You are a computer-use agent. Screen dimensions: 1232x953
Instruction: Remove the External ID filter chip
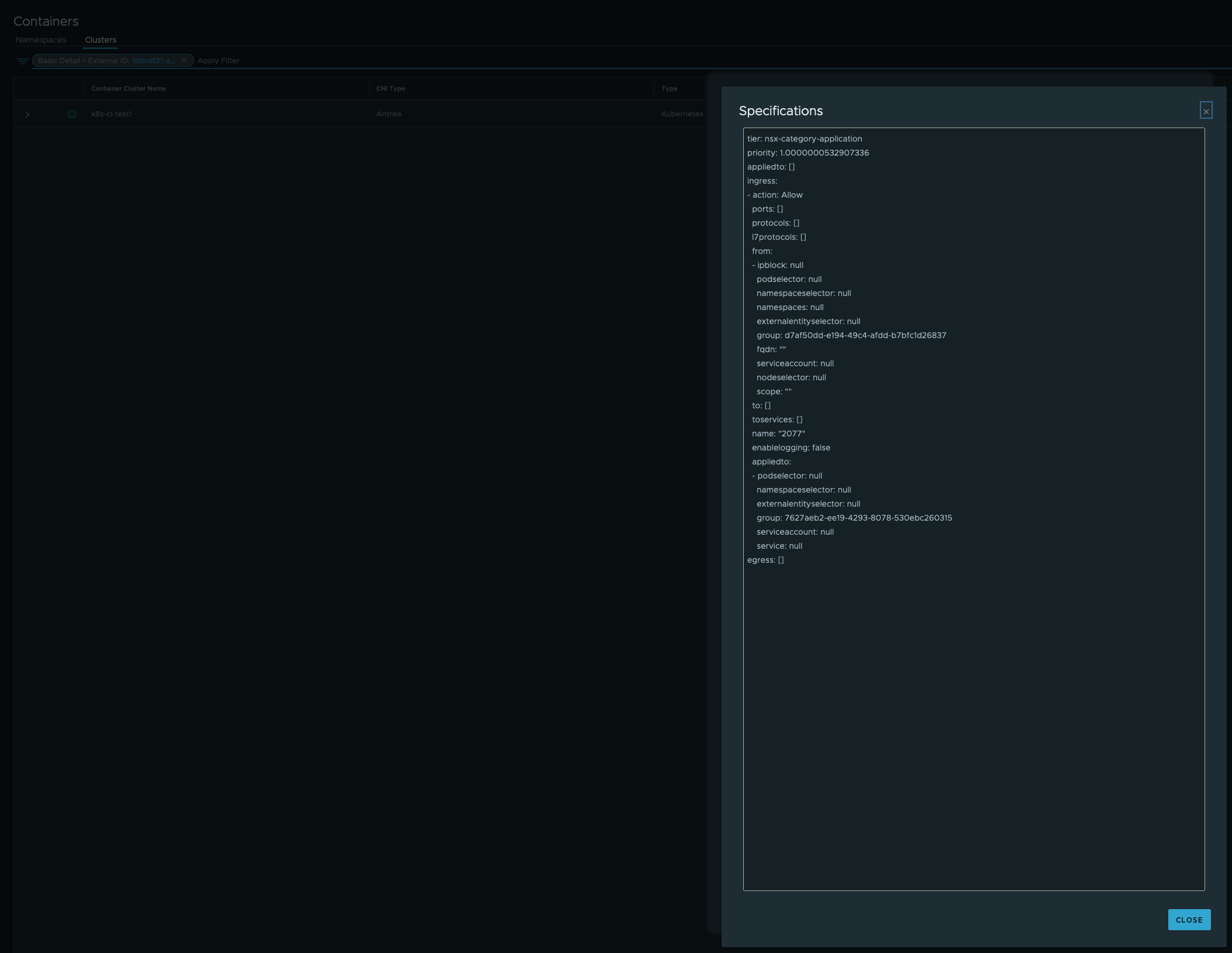184,60
